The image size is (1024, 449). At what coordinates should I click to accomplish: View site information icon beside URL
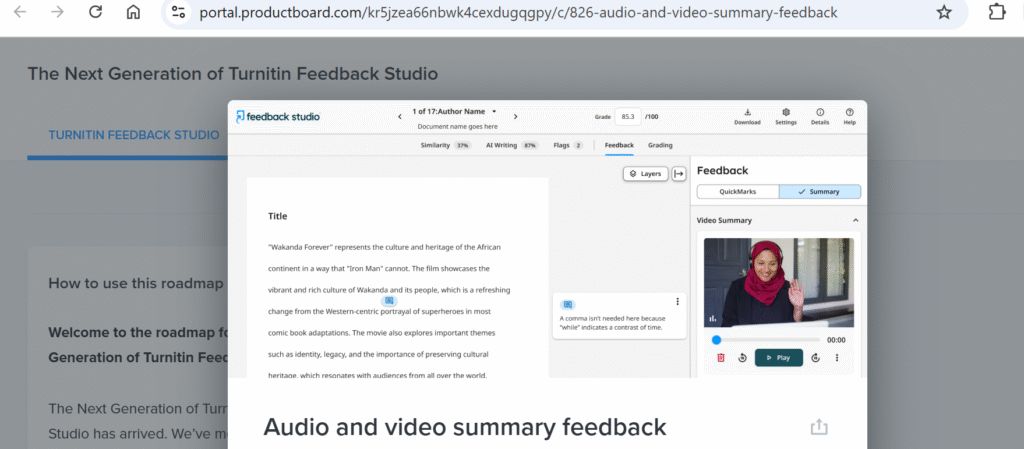click(178, 12)
